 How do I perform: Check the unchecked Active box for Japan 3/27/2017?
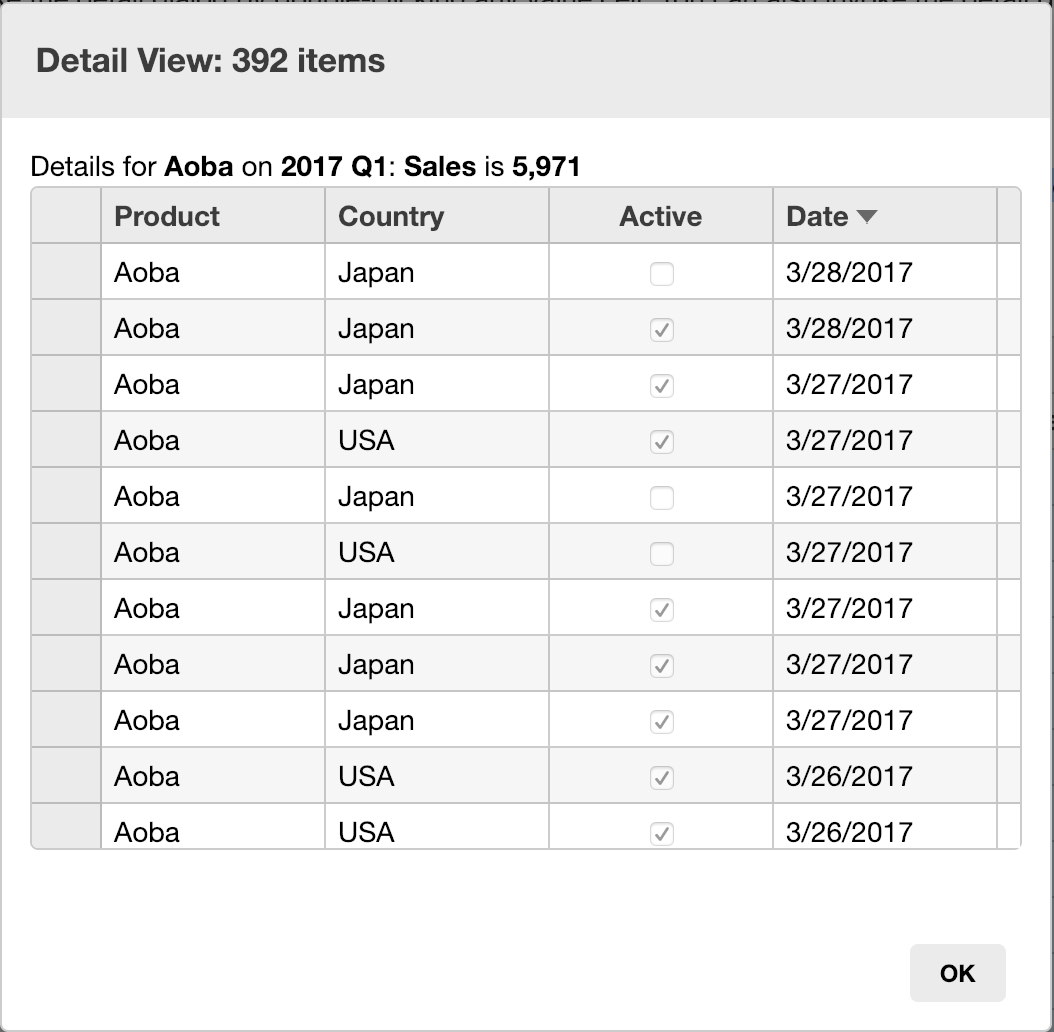click(x=661, y=498)
